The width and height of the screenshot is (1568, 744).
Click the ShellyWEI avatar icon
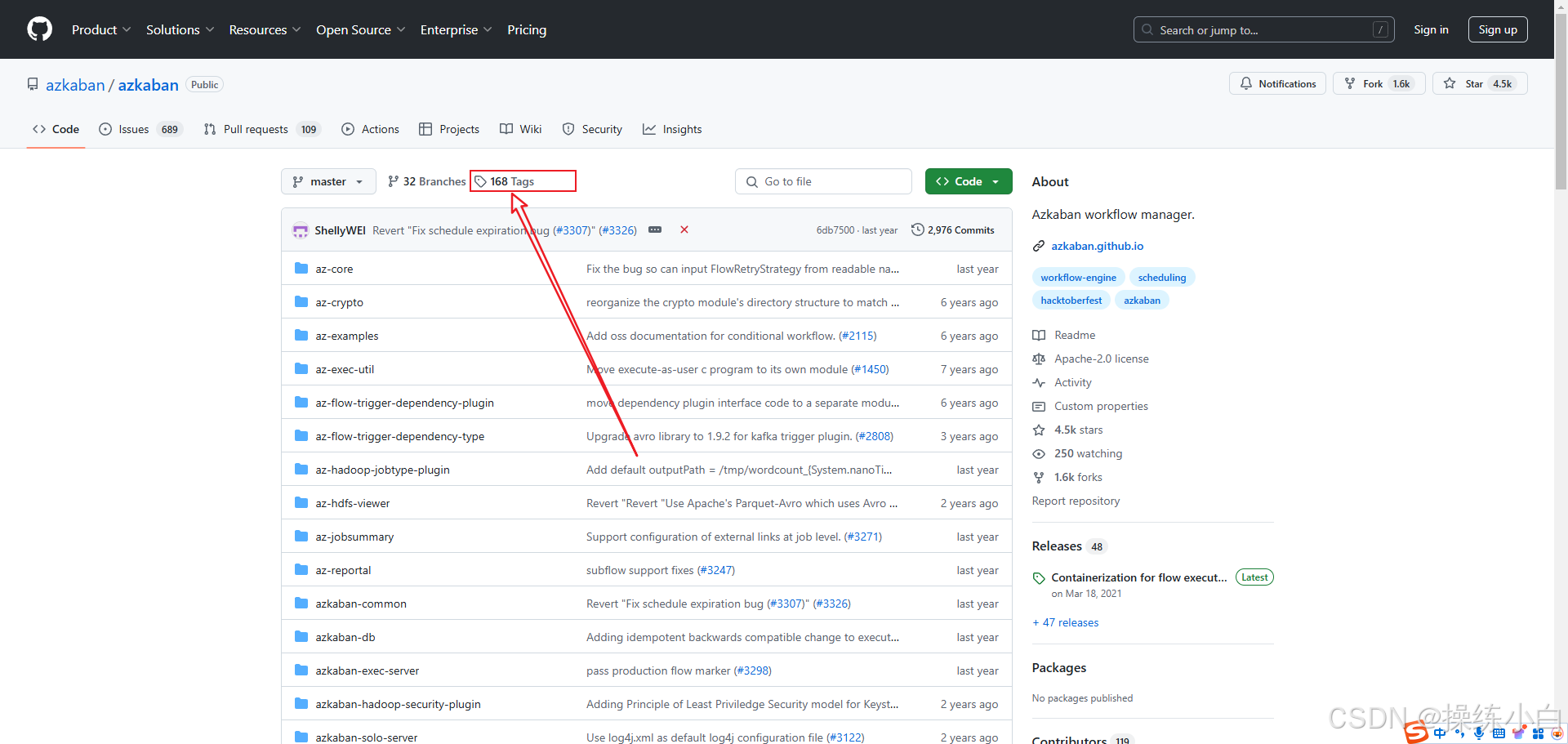(x=301, y=230)
